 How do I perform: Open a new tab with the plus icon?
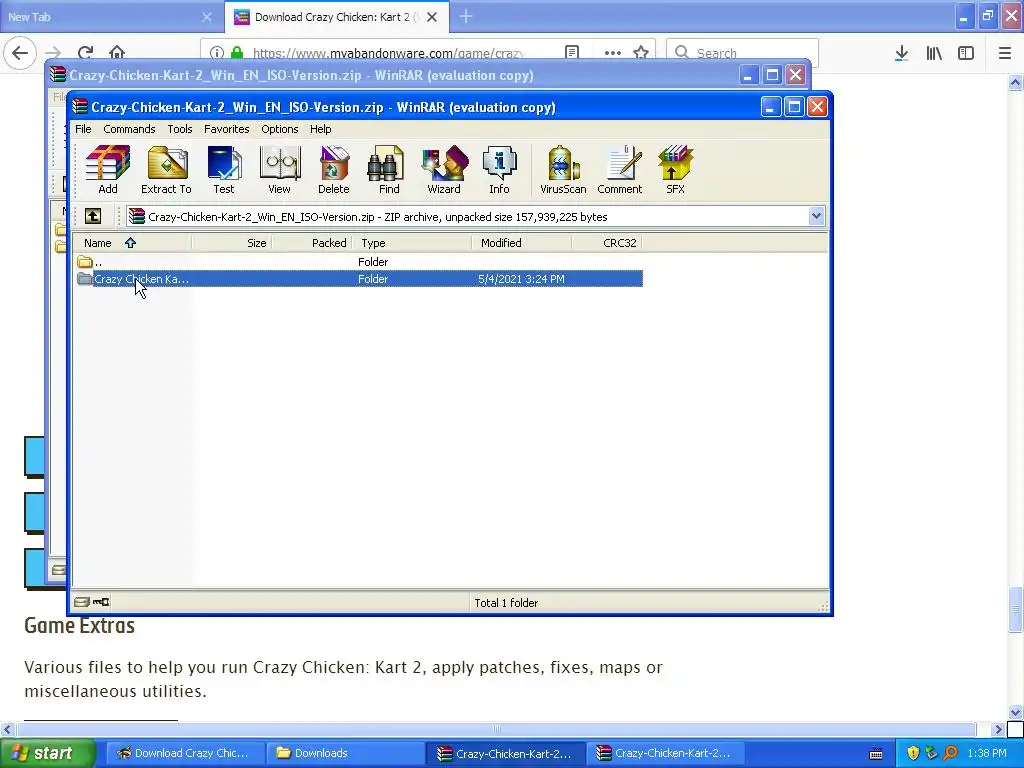tap(466, 17)
